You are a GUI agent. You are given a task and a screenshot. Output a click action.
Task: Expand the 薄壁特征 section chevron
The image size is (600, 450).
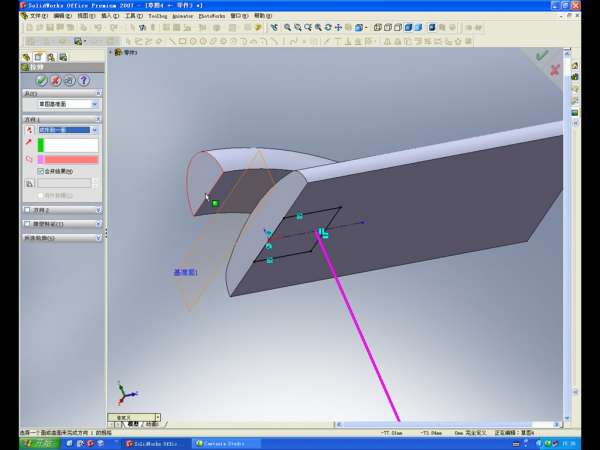point(98,224)
